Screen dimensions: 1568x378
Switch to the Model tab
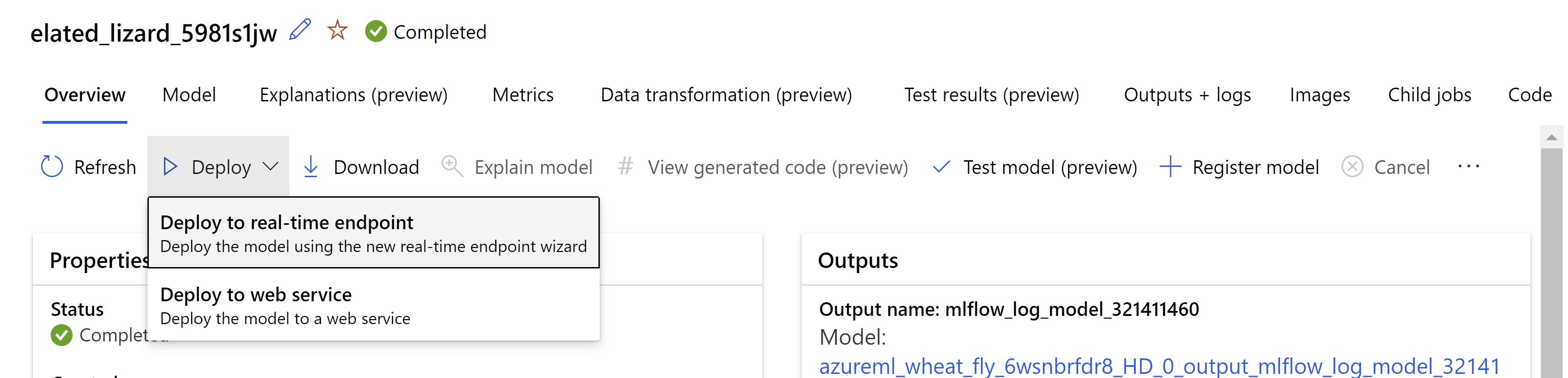189,95
